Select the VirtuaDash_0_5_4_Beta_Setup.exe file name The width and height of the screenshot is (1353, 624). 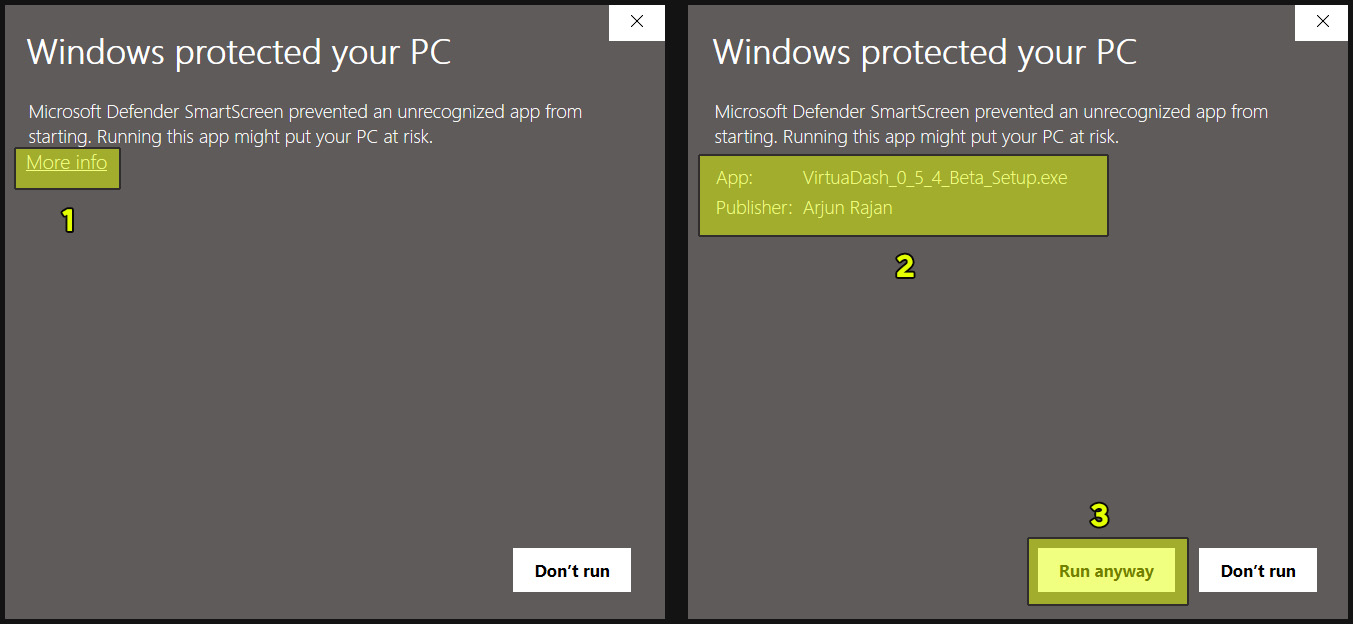935,179
